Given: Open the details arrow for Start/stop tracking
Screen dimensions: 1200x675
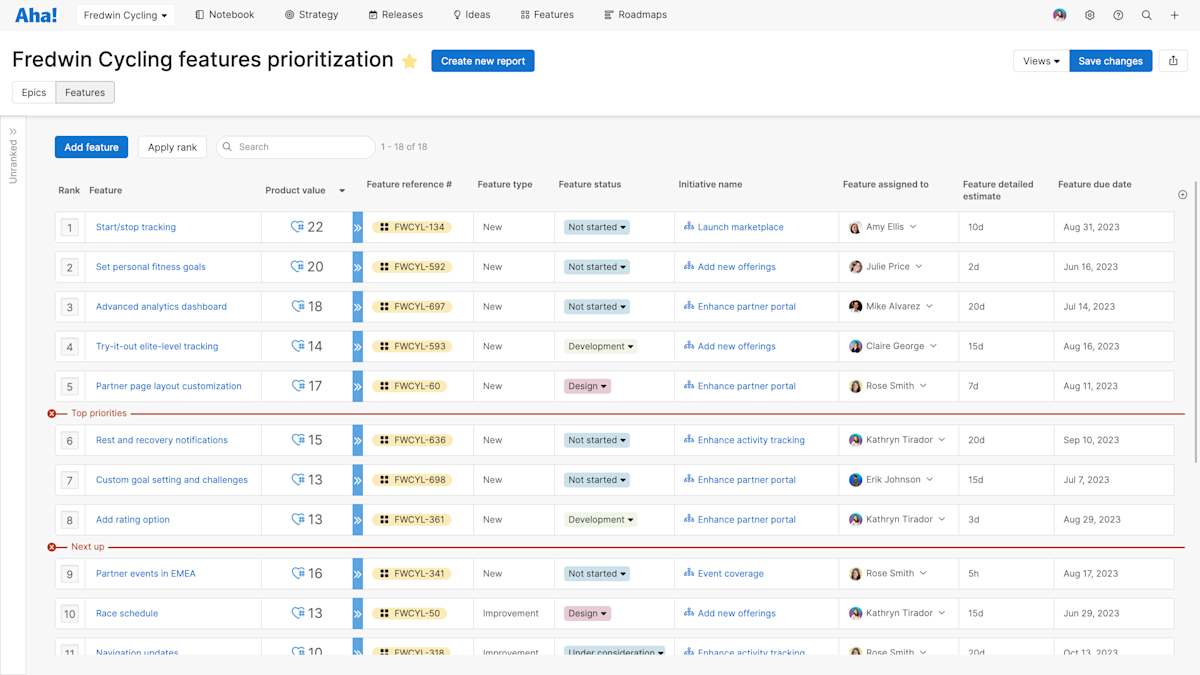Looking at the screenshot, I should point(358,227).
